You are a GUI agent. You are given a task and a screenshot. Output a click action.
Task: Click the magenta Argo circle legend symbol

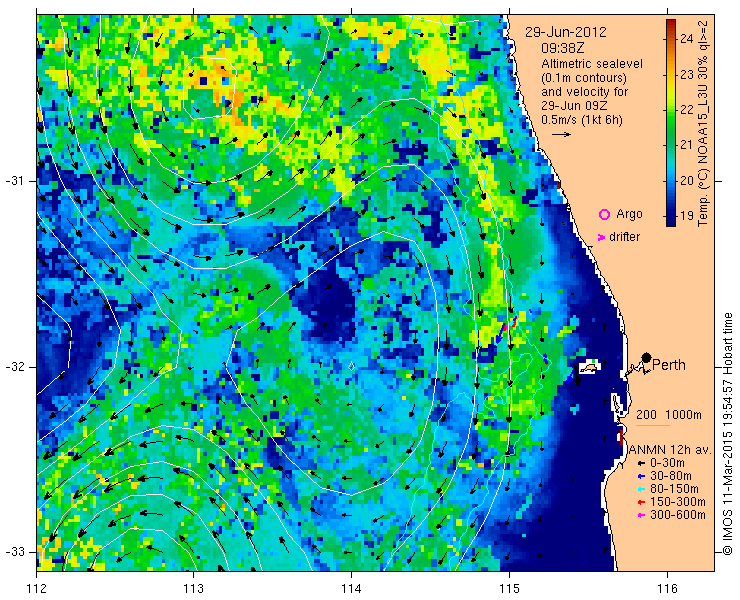click(604, 214)
